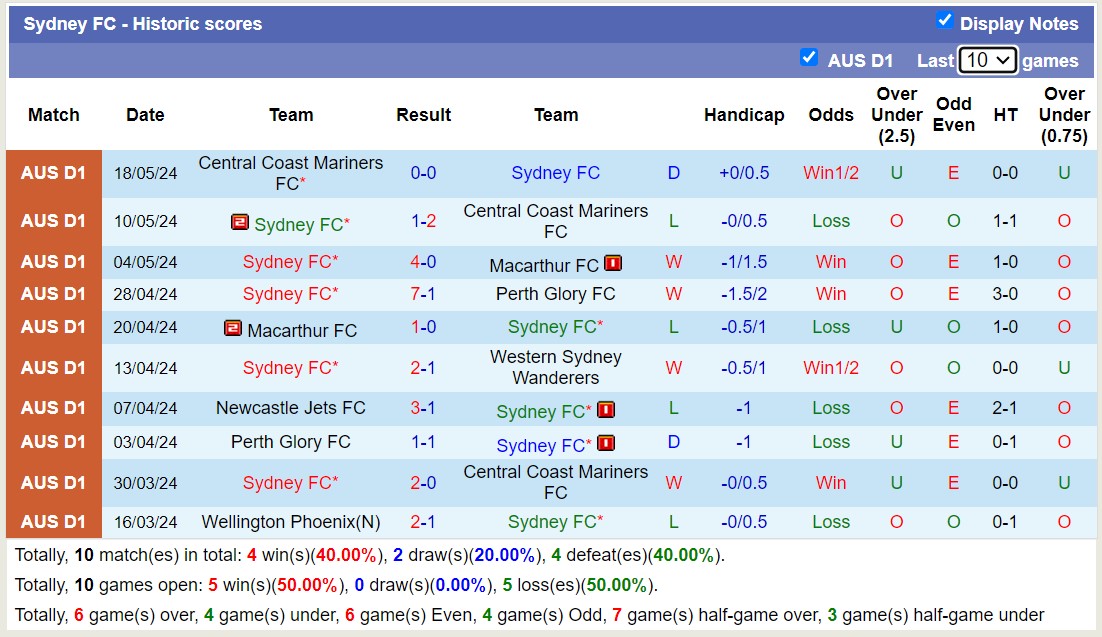Select the 7-1 result against Perth Glory
The image size is (1102, 637).
pos(423,294)
